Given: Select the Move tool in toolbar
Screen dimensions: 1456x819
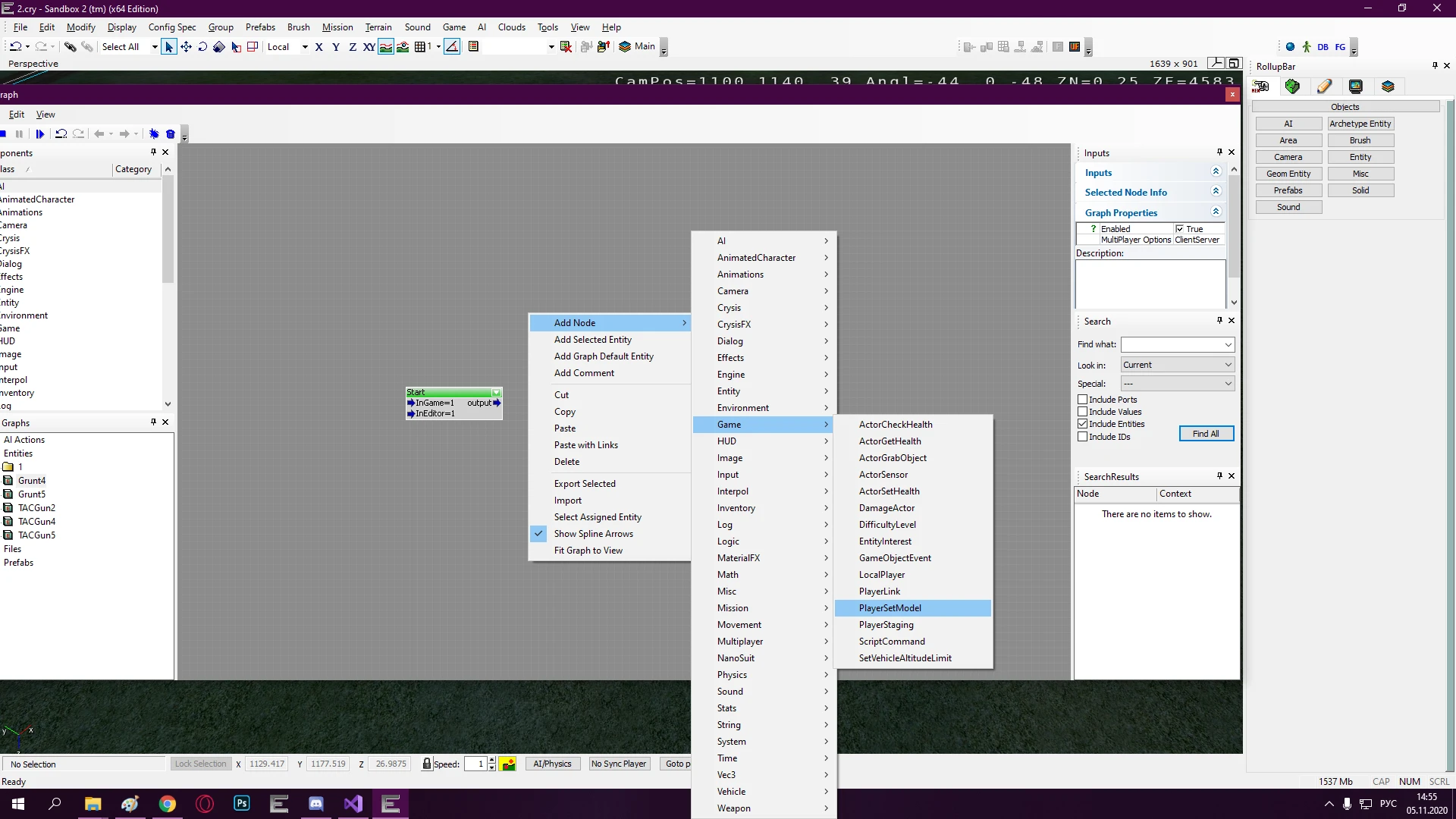Looking at the screenshot, I should (186, 47).
